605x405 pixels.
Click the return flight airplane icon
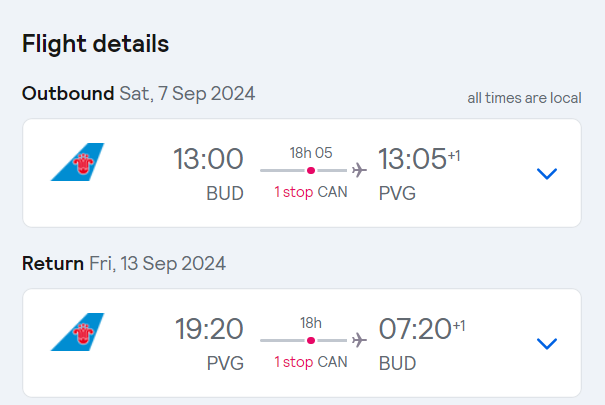pyautogui.click(x=359, y=340)
